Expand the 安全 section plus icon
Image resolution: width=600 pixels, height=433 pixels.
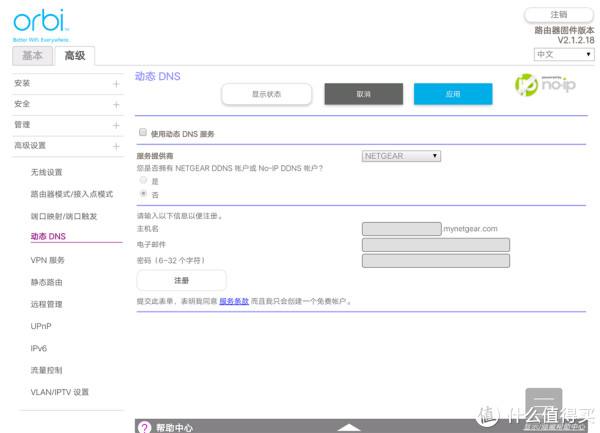116,104
